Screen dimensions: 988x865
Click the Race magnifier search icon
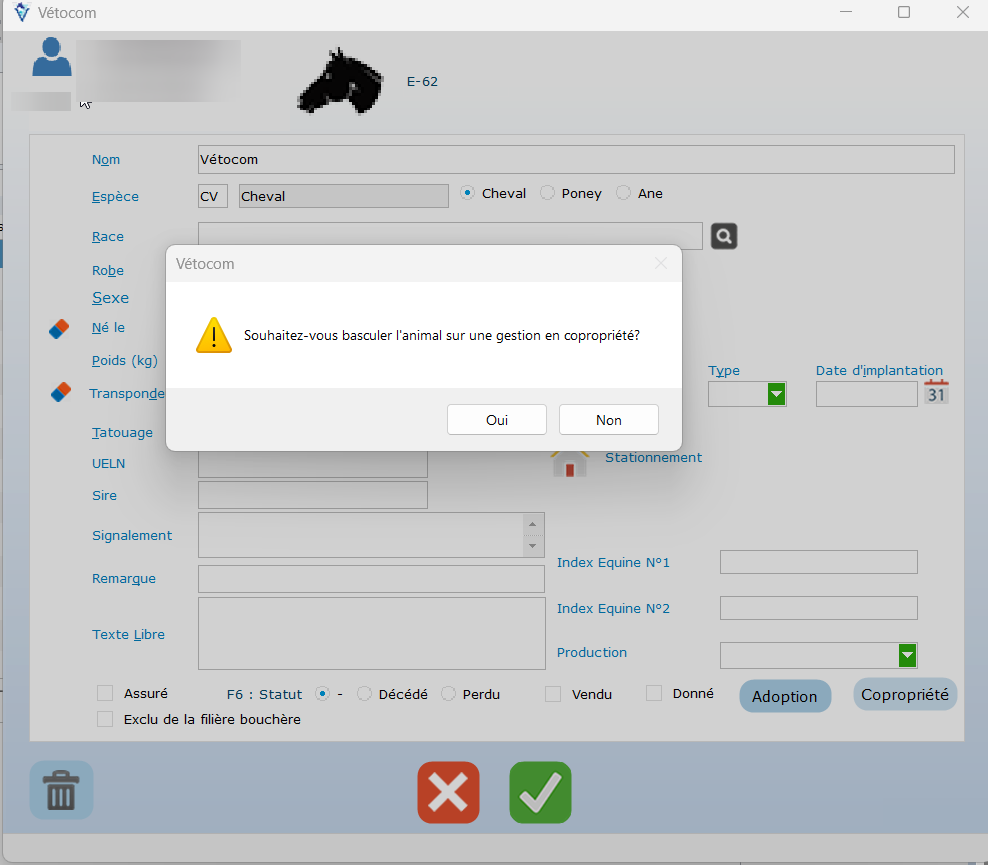point(724,236)
